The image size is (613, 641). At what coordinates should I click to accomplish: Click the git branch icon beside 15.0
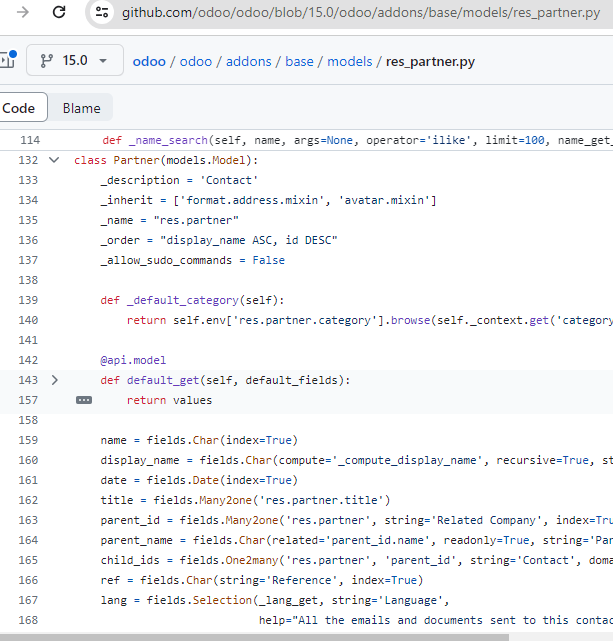pos(47,61)
